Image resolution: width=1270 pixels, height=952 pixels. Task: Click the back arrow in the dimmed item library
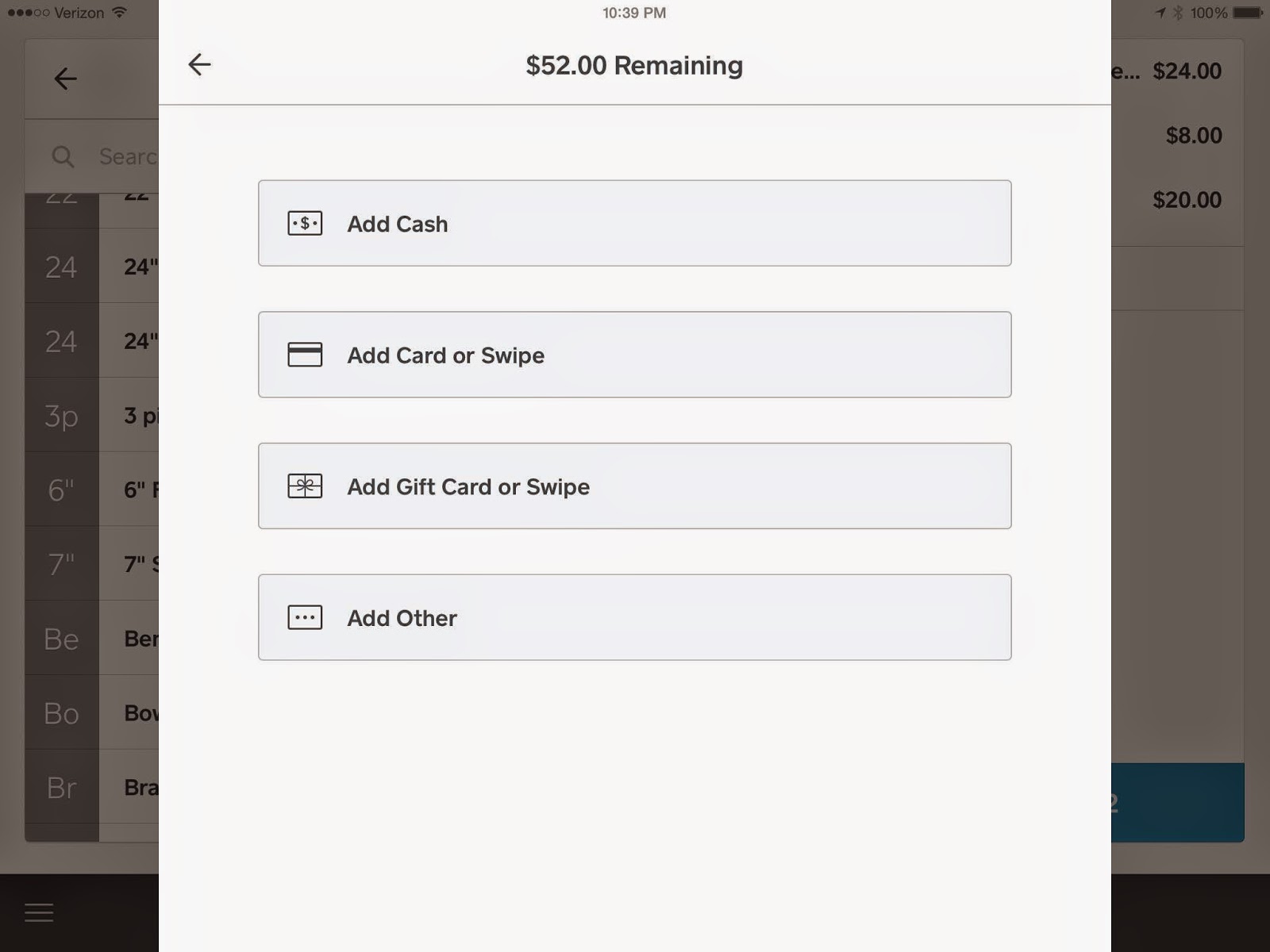click(x=65, y=78)
